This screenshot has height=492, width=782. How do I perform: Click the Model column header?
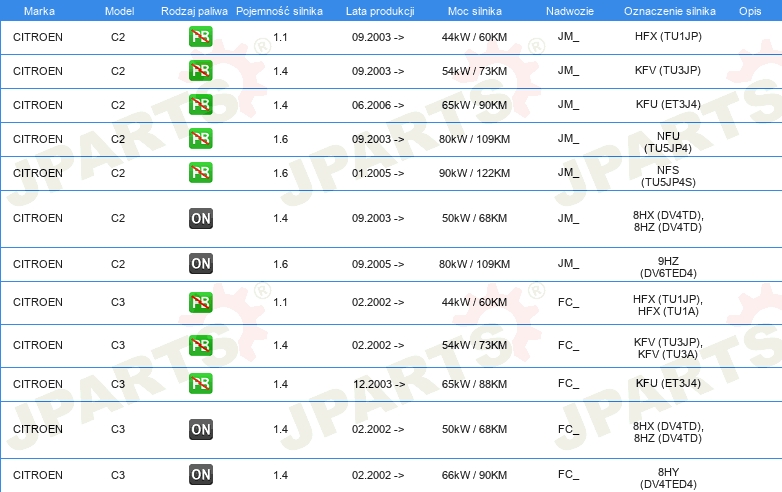(119, 11)
